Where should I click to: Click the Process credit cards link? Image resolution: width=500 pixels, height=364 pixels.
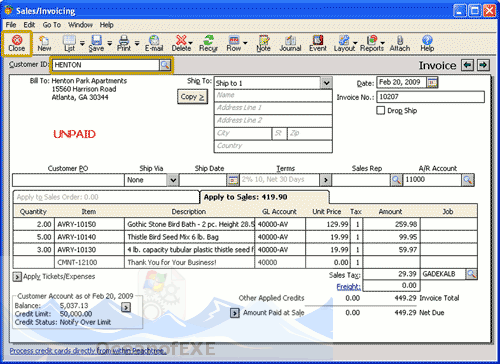88,351
